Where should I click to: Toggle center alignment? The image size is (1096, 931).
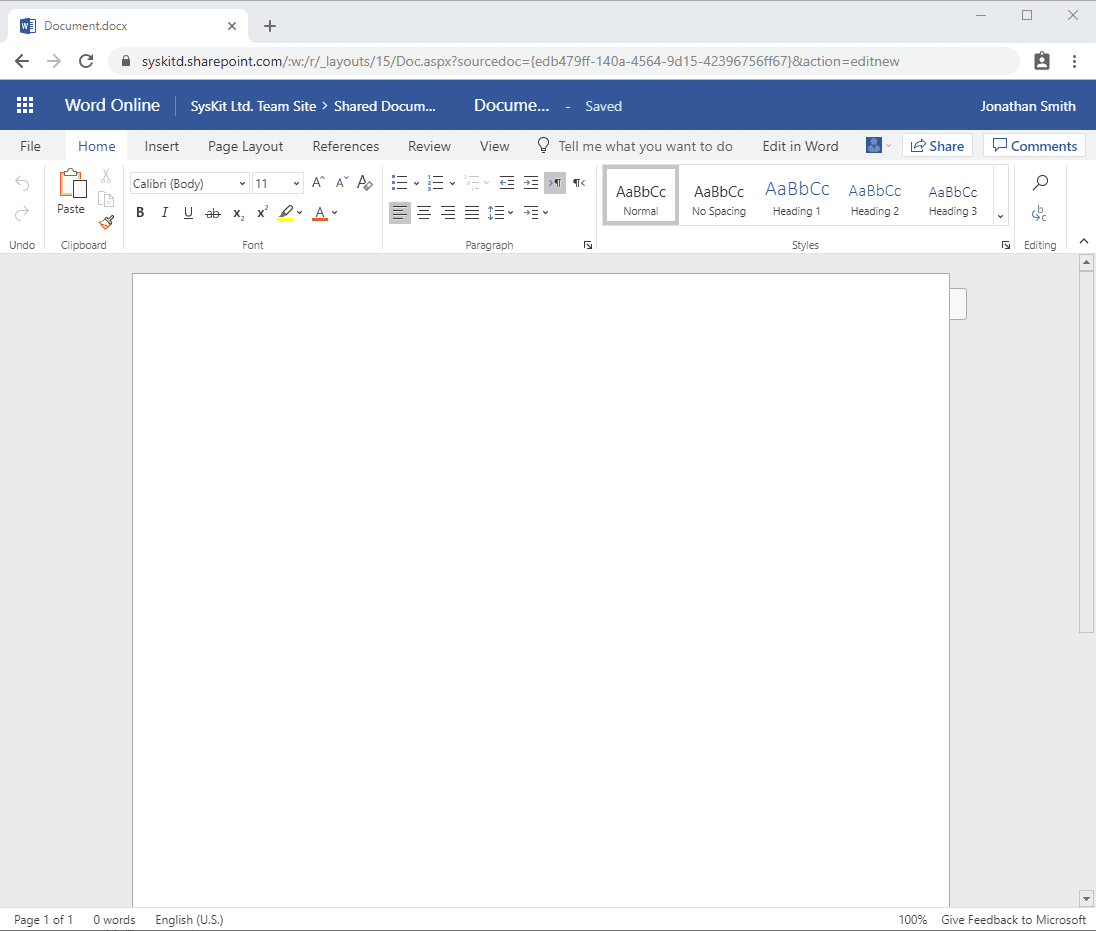pyautogui.click(x=424, y=212)
